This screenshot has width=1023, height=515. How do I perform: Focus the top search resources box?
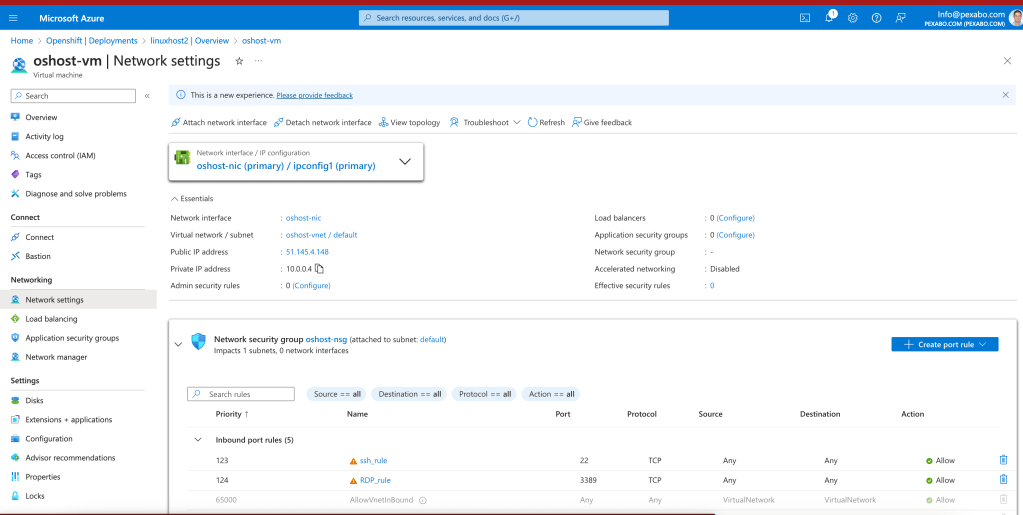(x=513, y=18)
